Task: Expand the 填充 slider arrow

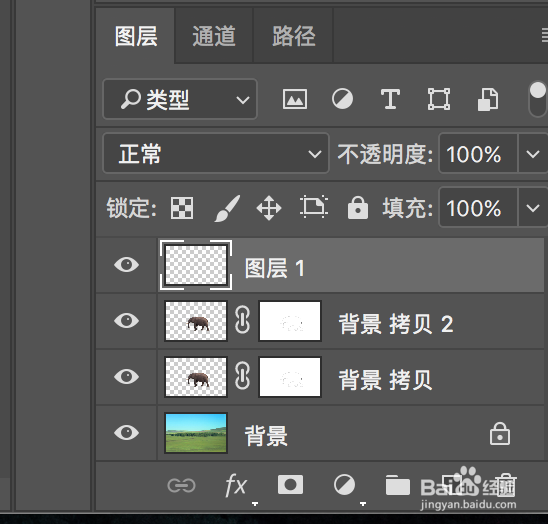Action: point(533,208)
